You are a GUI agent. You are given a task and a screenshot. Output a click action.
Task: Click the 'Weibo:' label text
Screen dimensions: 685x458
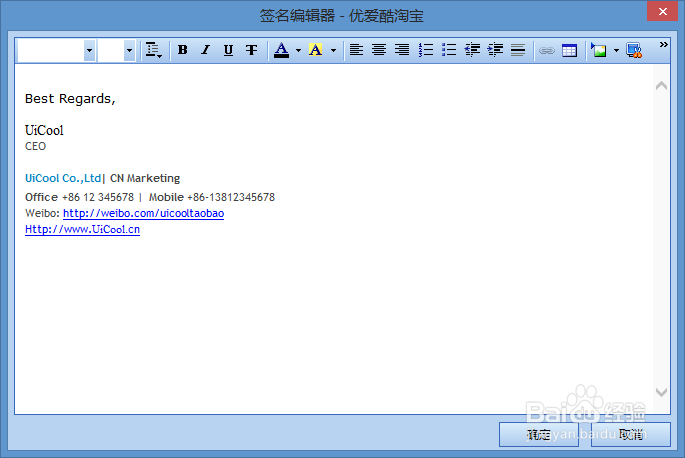[42, 213]
